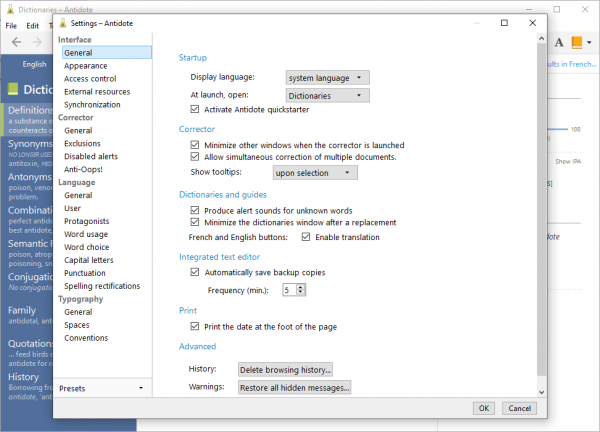Select Protagonists settings
Screen dimensions: 600x432
87,221
